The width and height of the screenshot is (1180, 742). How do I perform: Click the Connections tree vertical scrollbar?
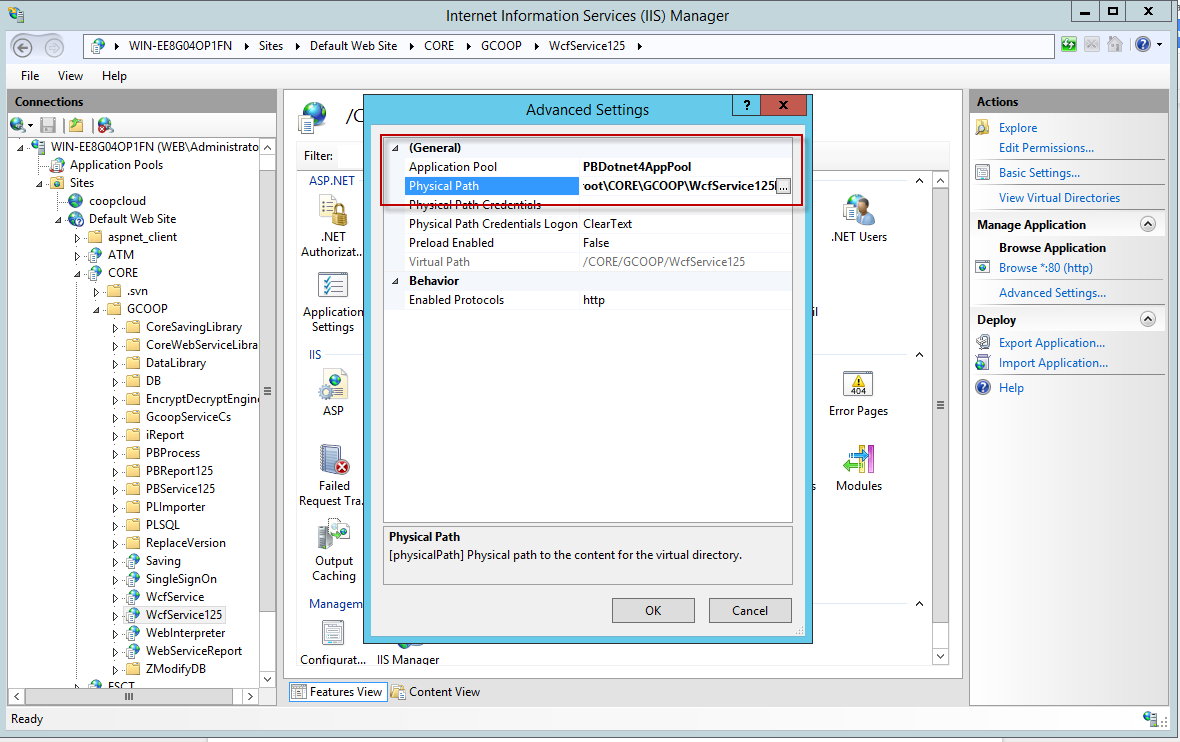tap(267, 391)
